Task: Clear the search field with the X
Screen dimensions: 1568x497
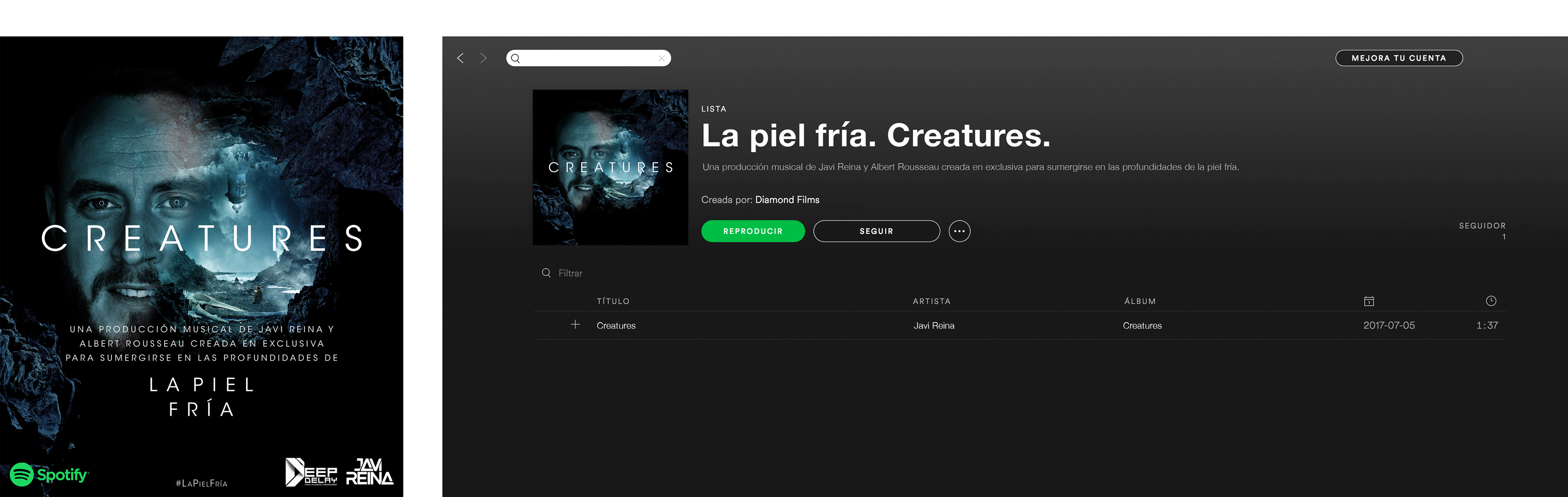Action: click(661, 58)
